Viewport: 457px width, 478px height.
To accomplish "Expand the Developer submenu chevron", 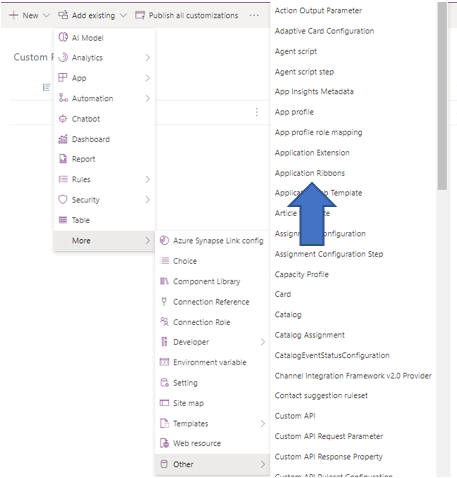I will (263, 342).
